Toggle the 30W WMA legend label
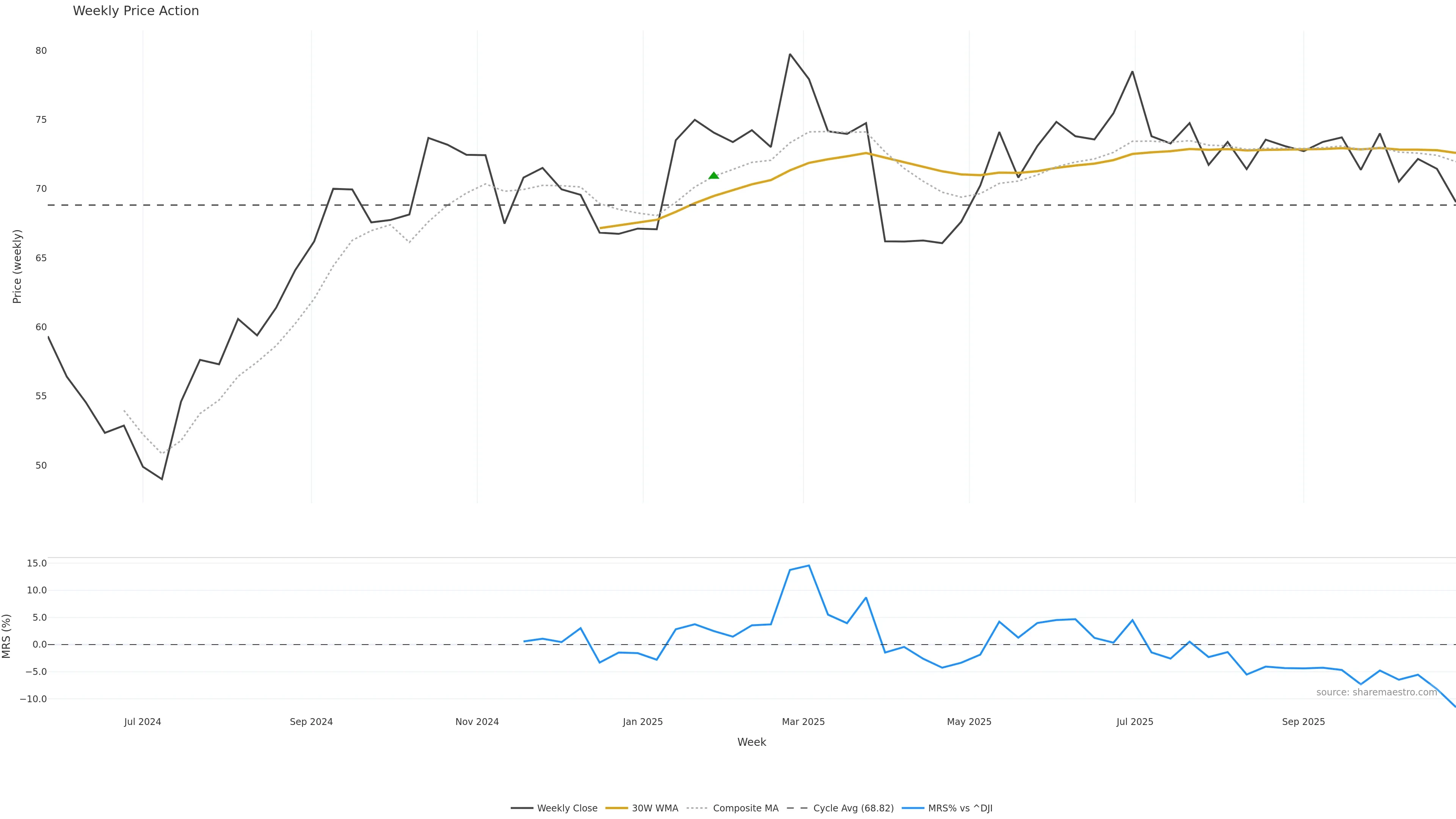Viewport: 1456px width, 819px height. pyautogui.click(x=654, y=808)
